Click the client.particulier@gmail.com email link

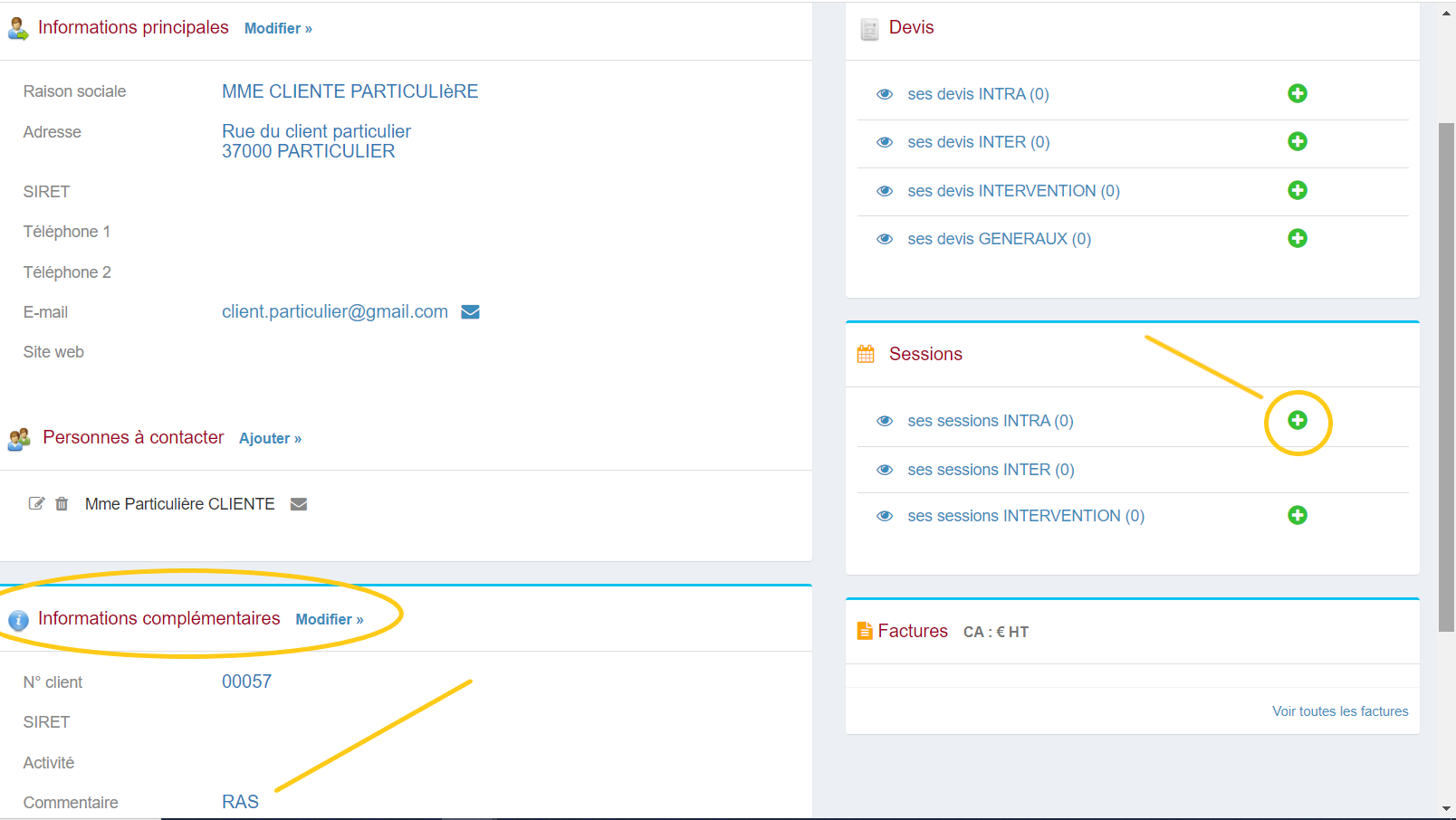pyautogui.click(x=335, y=311)
